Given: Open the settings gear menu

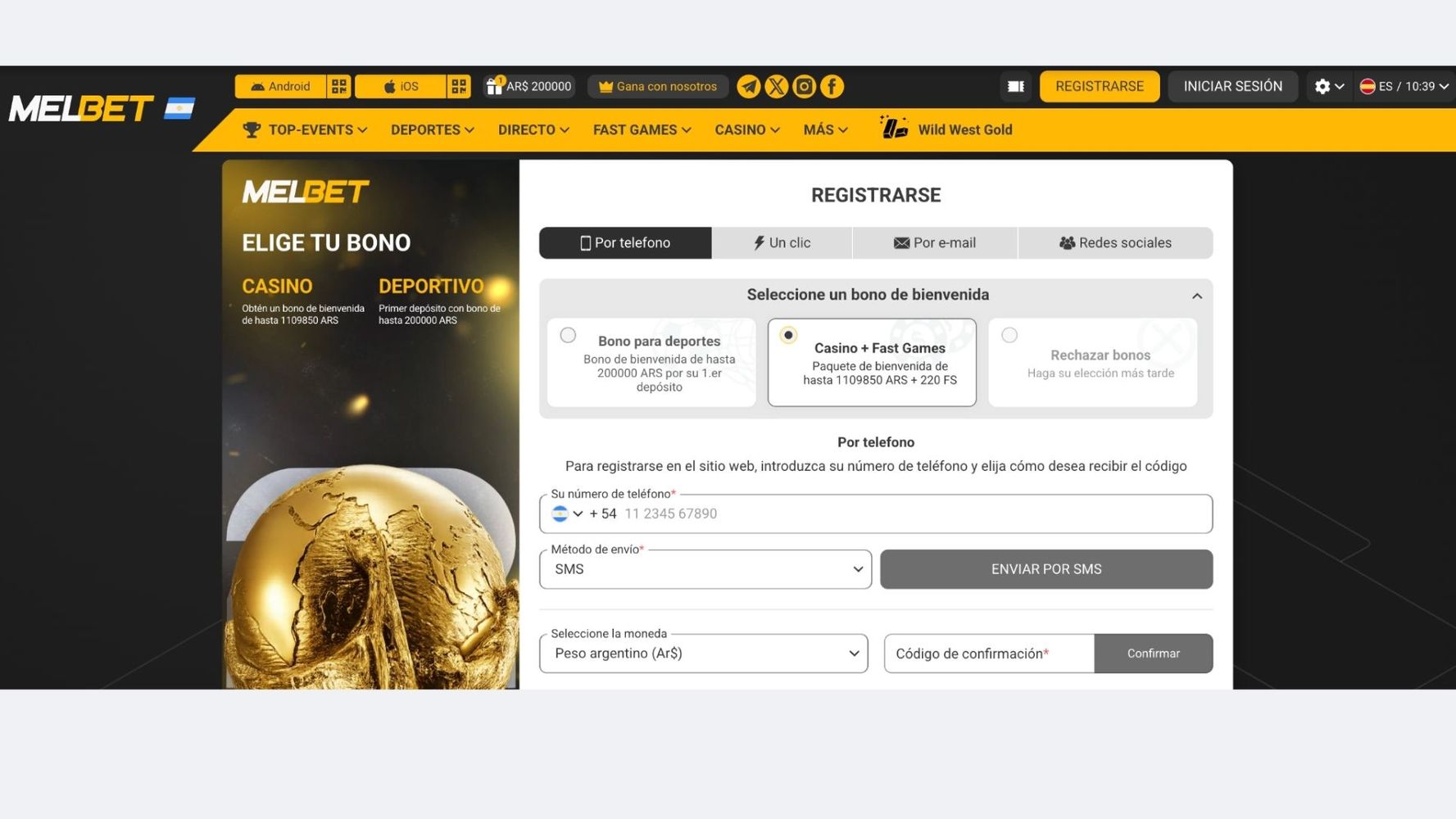Looking at the screenshot, I should point(1329,86).
